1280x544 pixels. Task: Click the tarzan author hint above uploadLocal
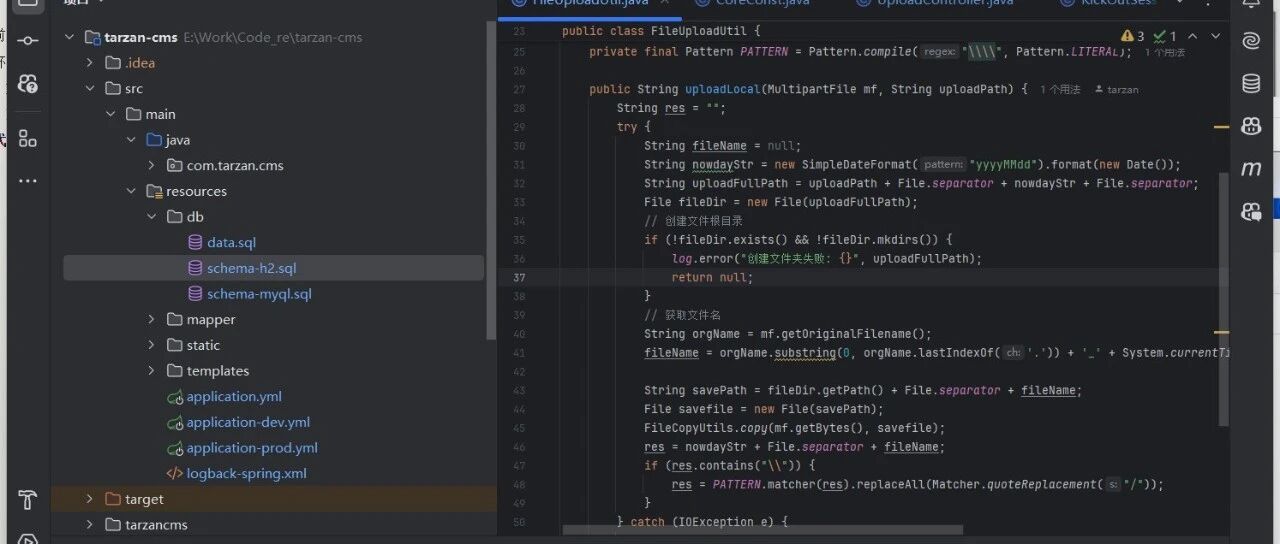1116,90
